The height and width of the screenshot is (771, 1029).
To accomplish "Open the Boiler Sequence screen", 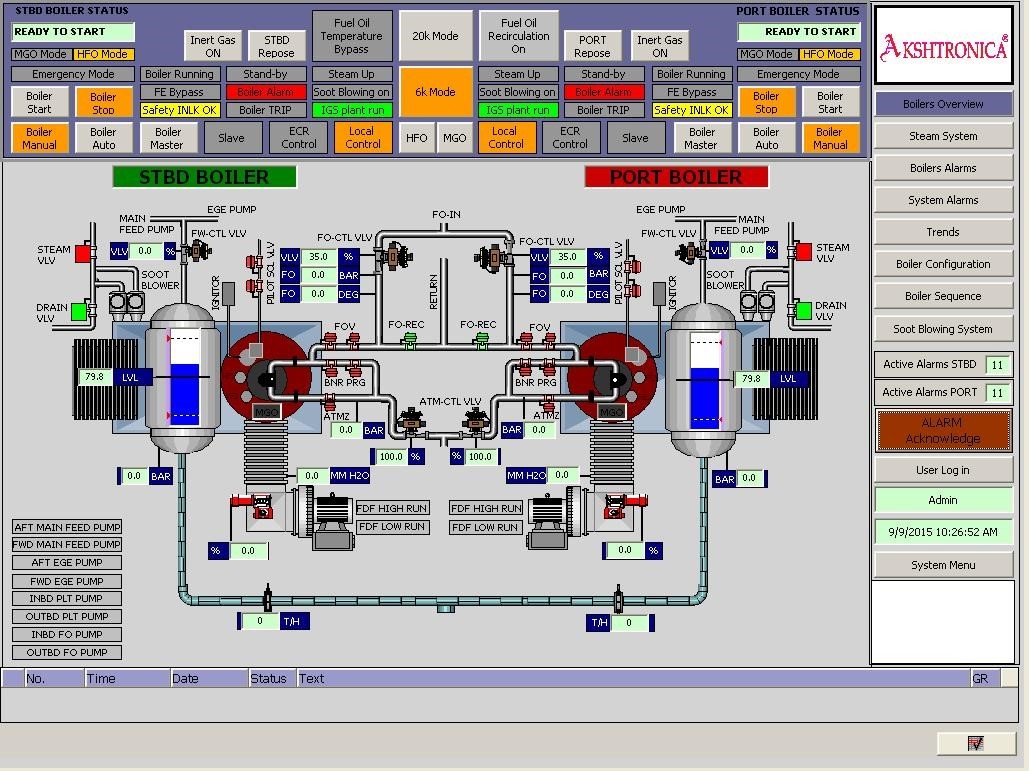I will point(941,296).
